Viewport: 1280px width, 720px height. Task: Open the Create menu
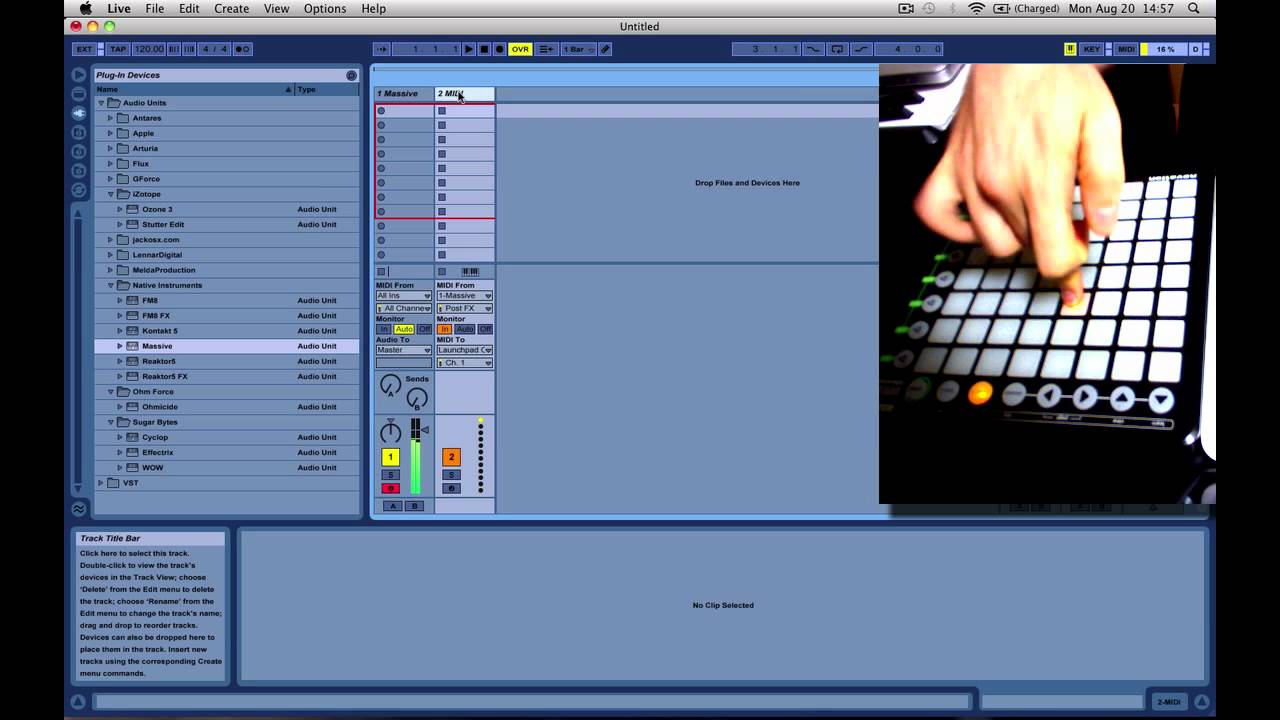(x=231, y=8)
